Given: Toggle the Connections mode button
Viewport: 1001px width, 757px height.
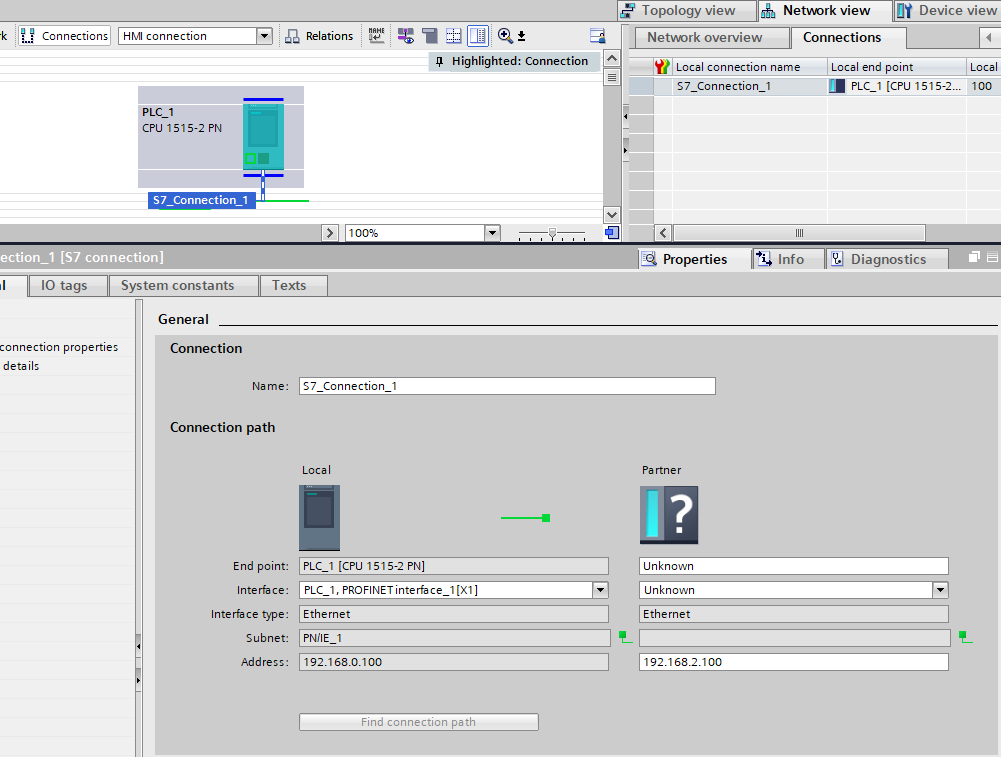Looking at the screenshot, I should [x=65, y=36].
